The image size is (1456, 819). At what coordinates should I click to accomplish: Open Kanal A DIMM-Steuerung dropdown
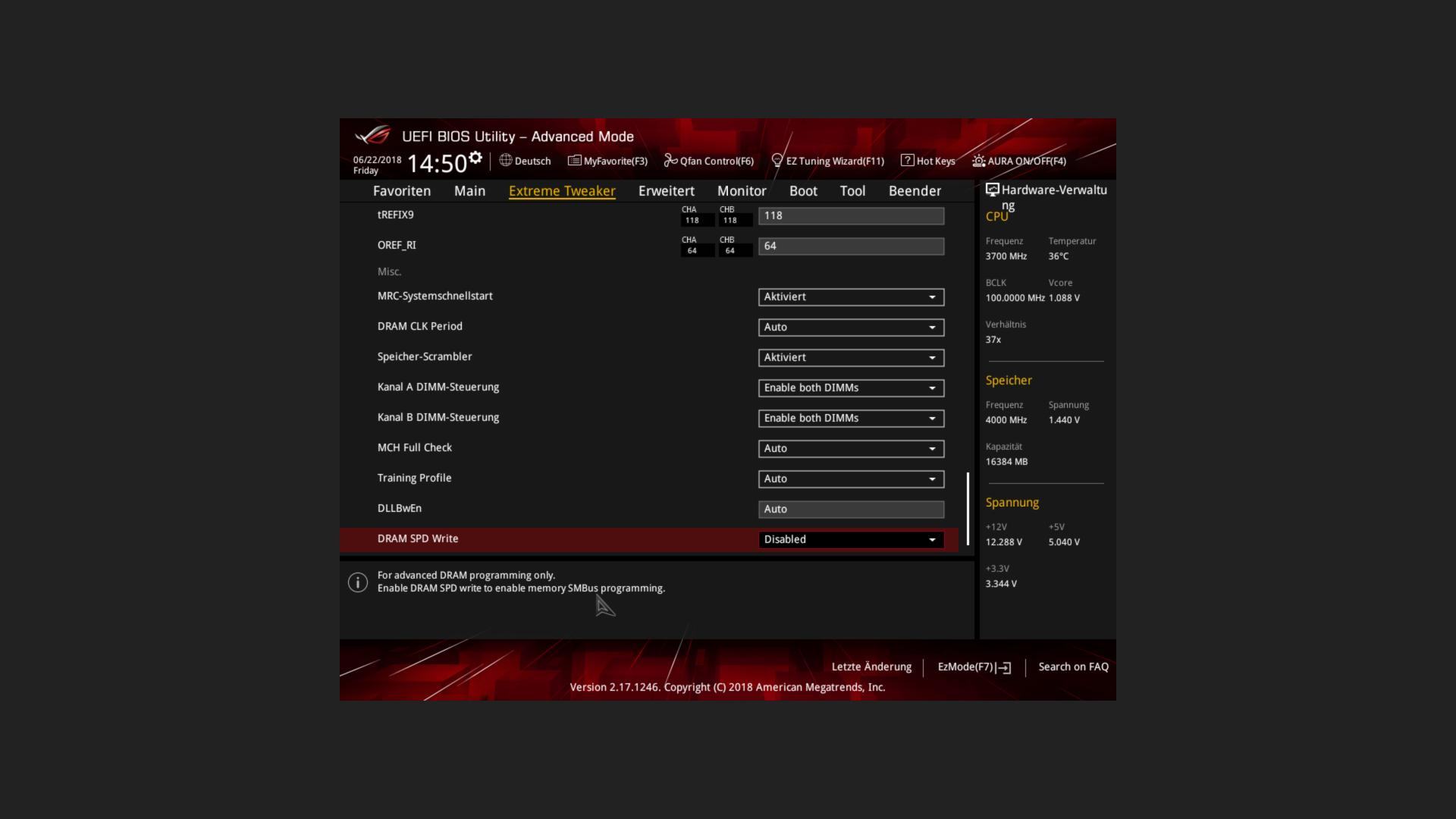coord(851,388)
